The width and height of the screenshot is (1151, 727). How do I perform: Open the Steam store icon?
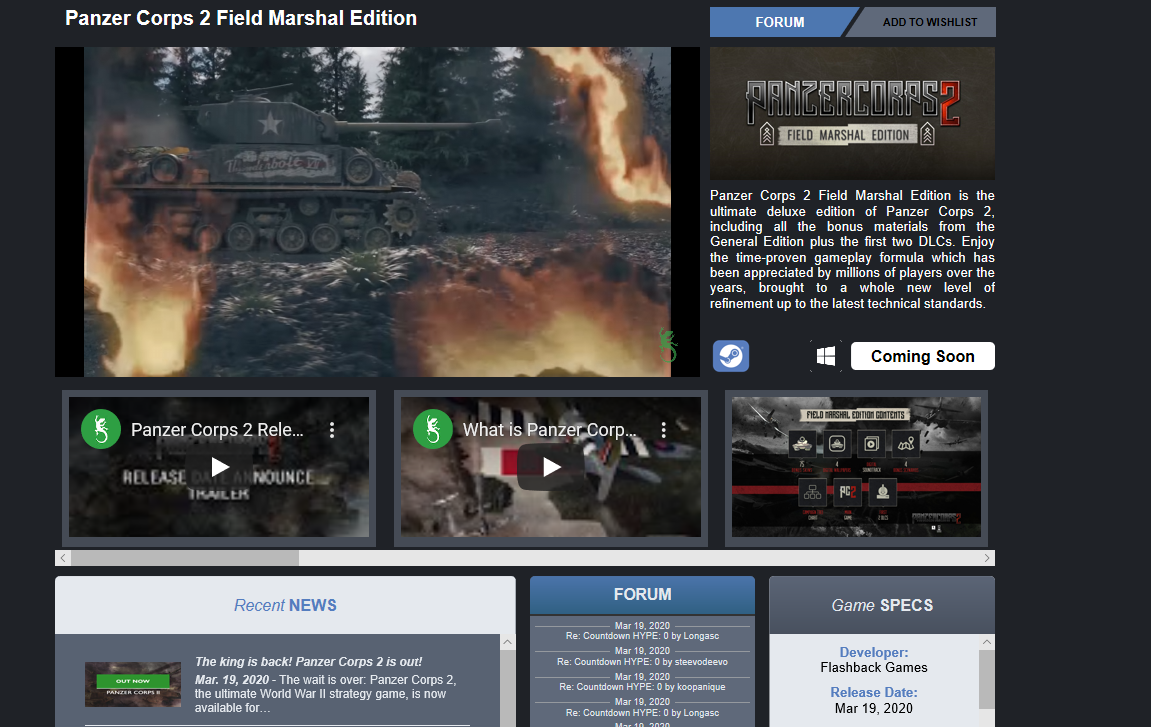tap(731, 356)
